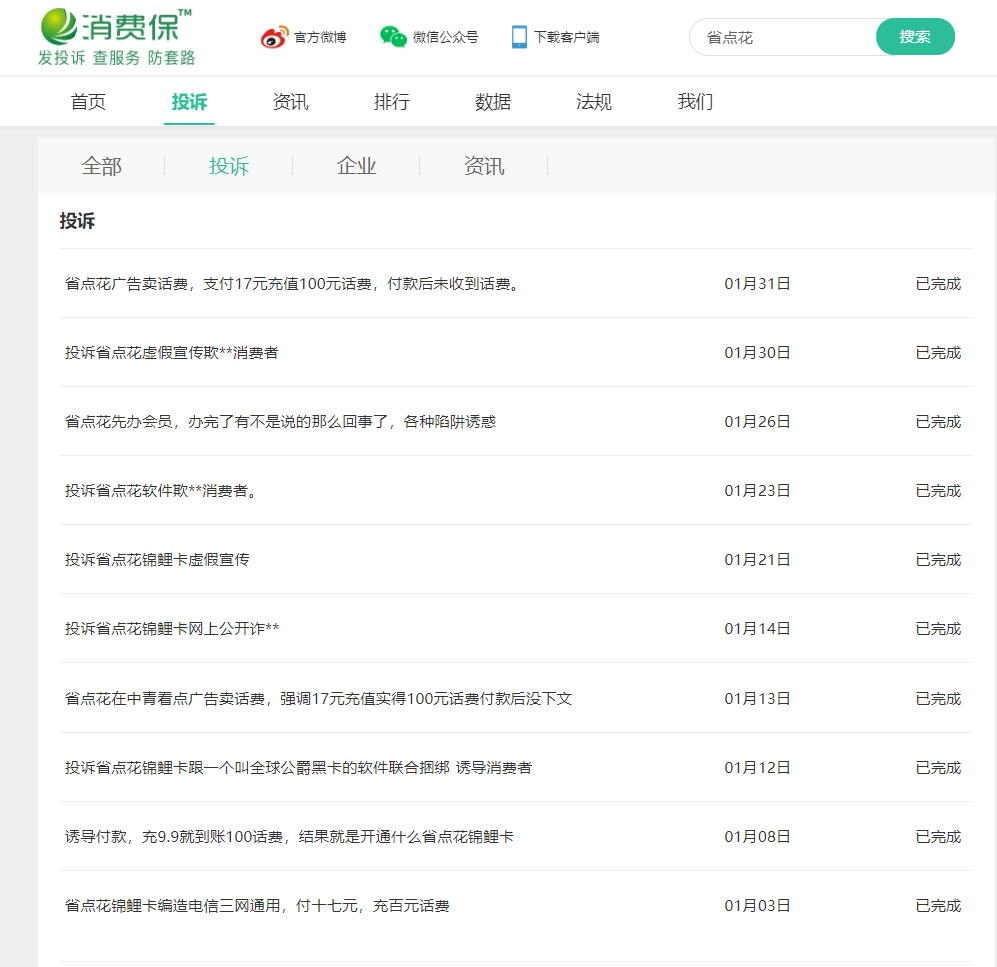The height and width of the screenshot is (967, 997).
Task: Click the 消费保 logo
Action: [116, 26]
